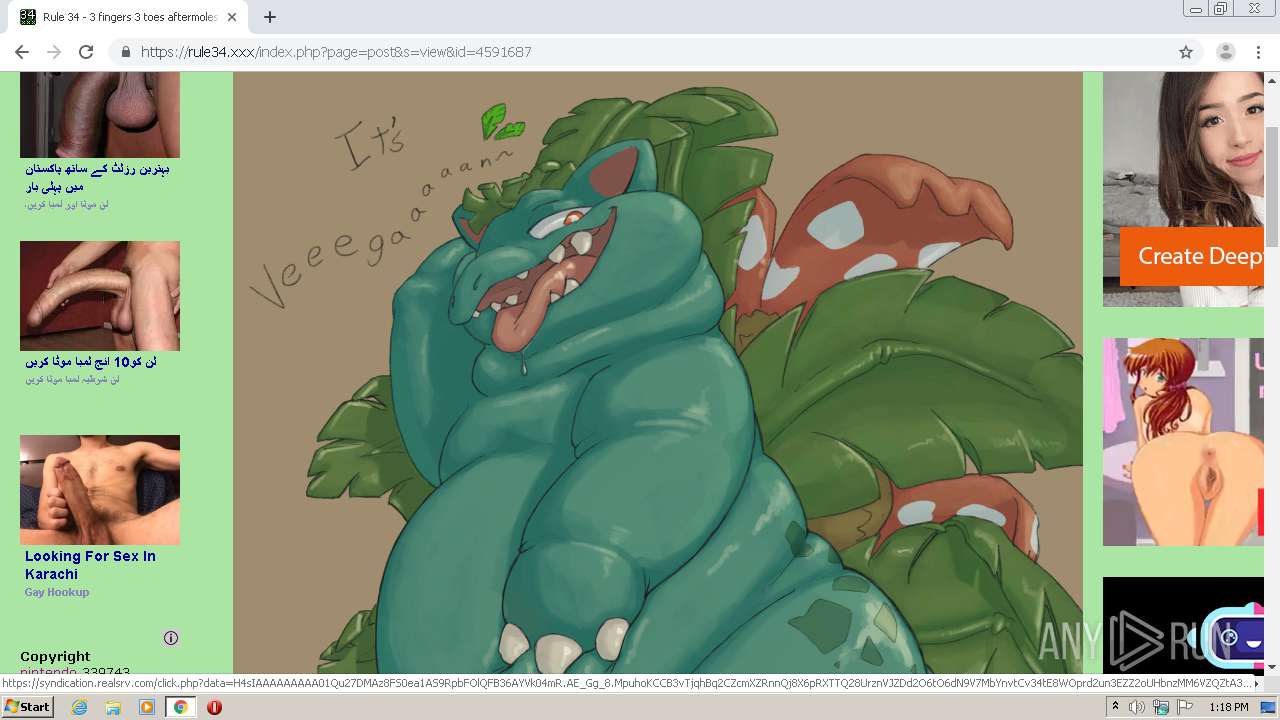Click the "Create Deep" orange ad button
The image size is (1280, 720).
pyautogui.click(x=1192, y=257)
